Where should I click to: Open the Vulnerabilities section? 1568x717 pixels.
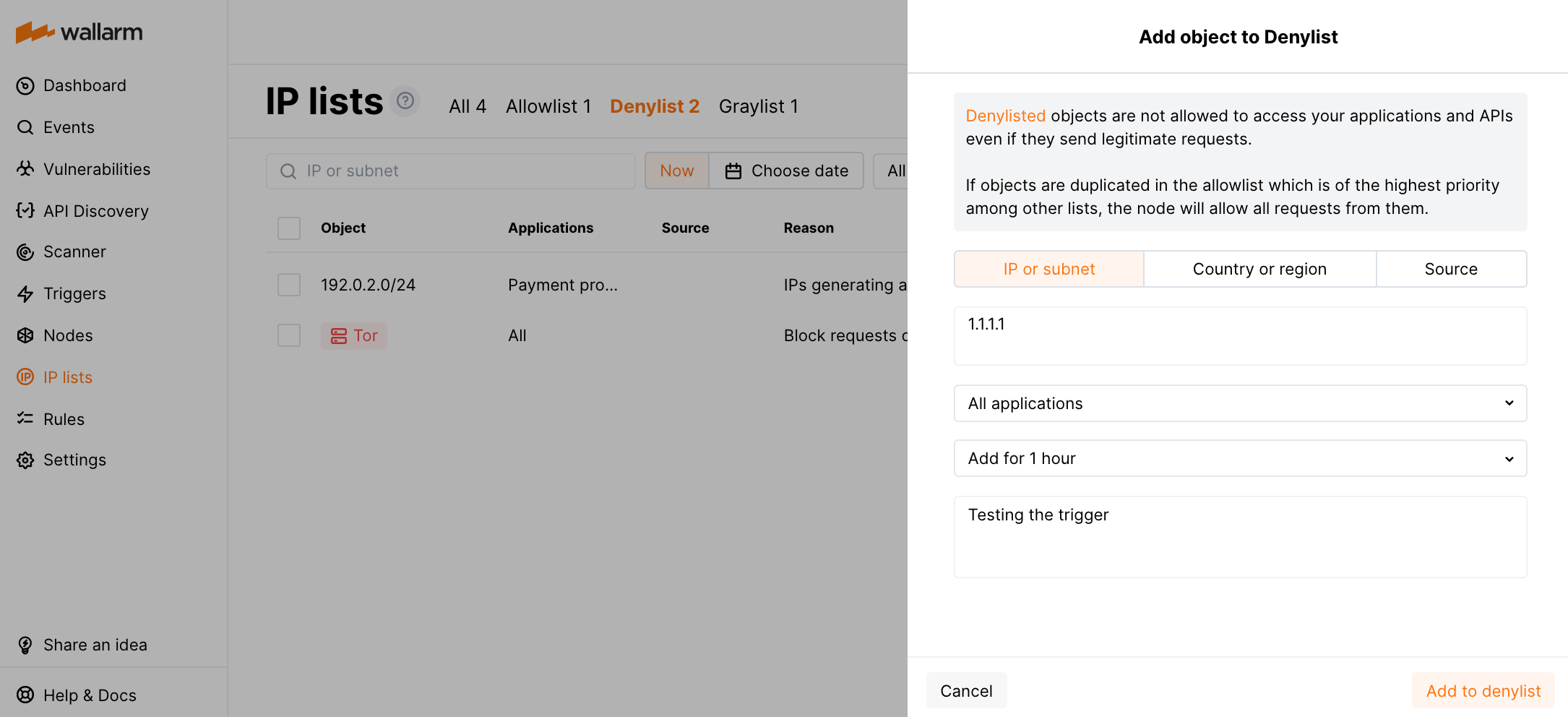point(96,169)
